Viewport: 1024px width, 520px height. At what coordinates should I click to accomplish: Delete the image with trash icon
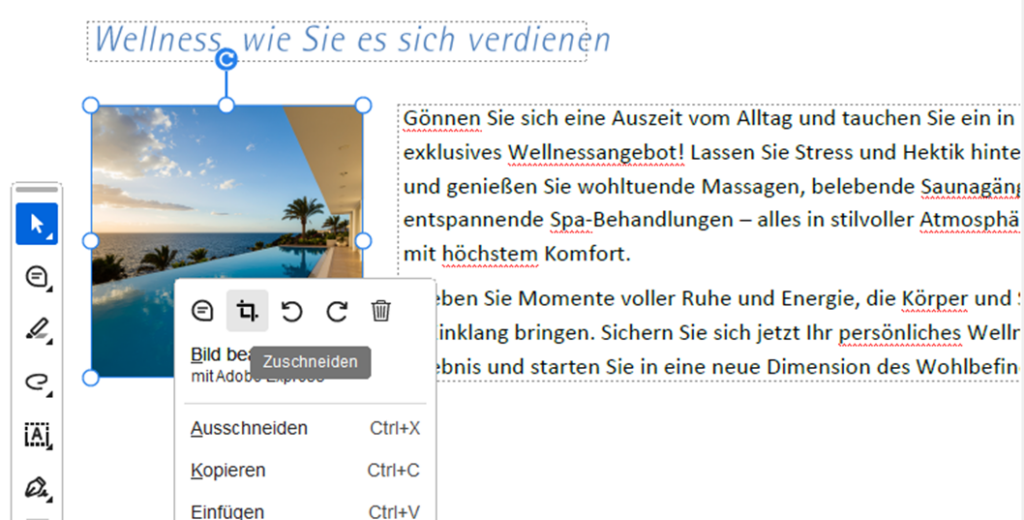pyautogui.click(x=380, y=311)
